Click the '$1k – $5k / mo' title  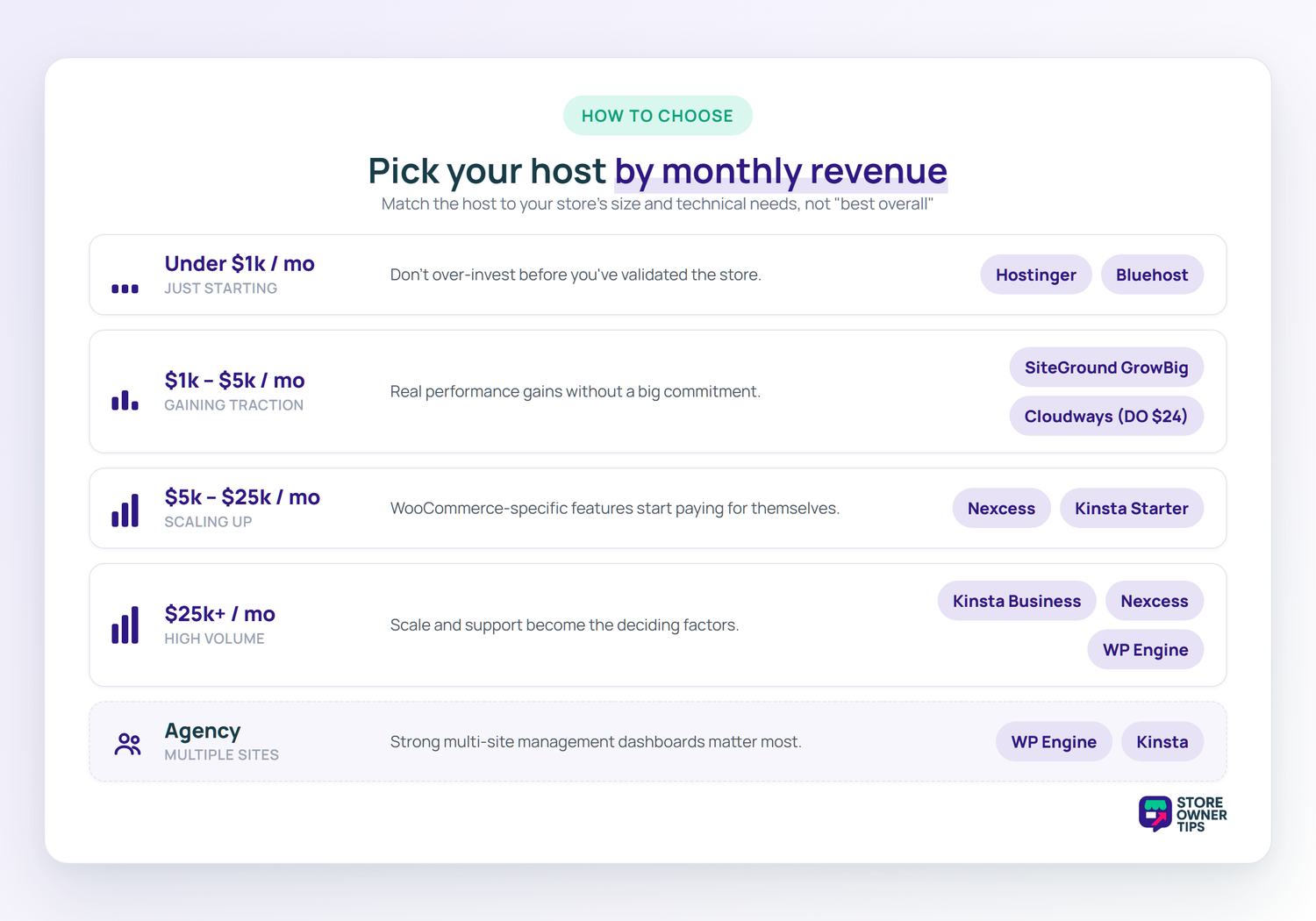click(234, 380)
